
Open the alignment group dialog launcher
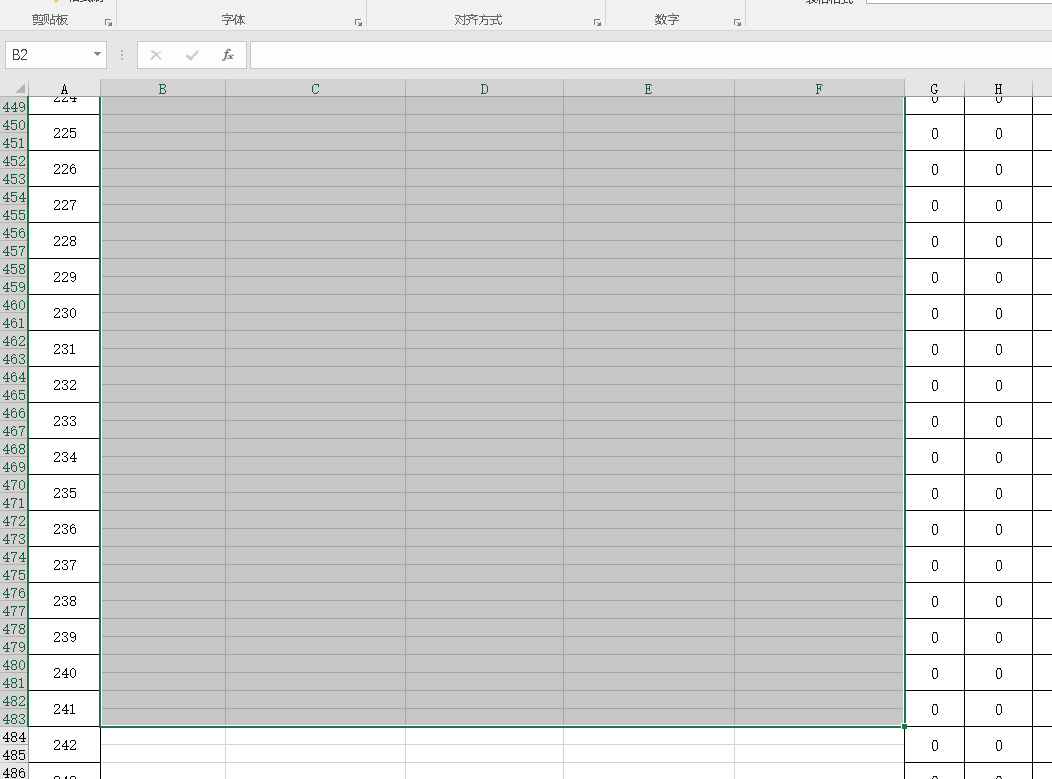(597, 23)
